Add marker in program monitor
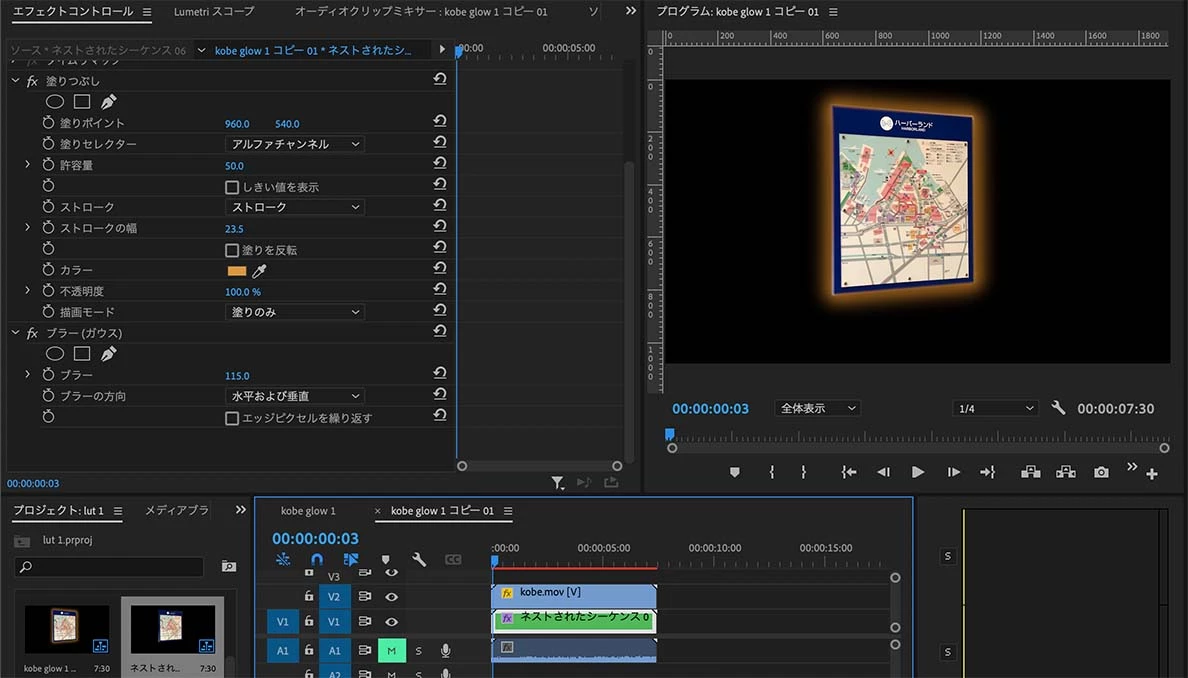This screenshot has height=678, width=1188. (x=734, y=472)
